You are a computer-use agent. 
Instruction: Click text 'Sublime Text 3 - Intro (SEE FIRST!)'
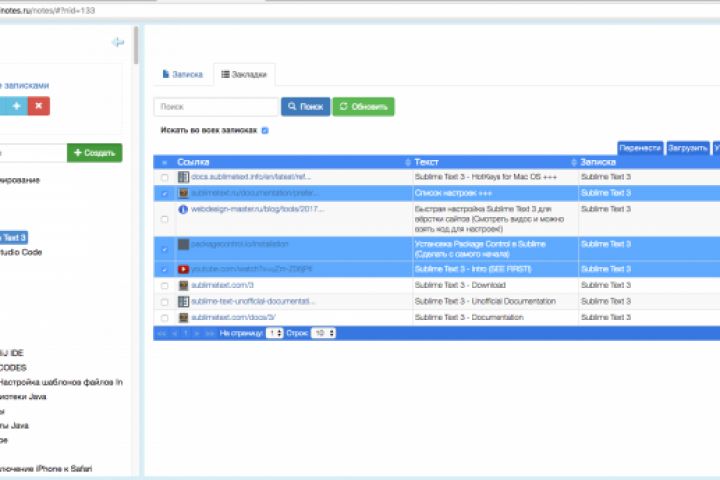tap(472, 269)
